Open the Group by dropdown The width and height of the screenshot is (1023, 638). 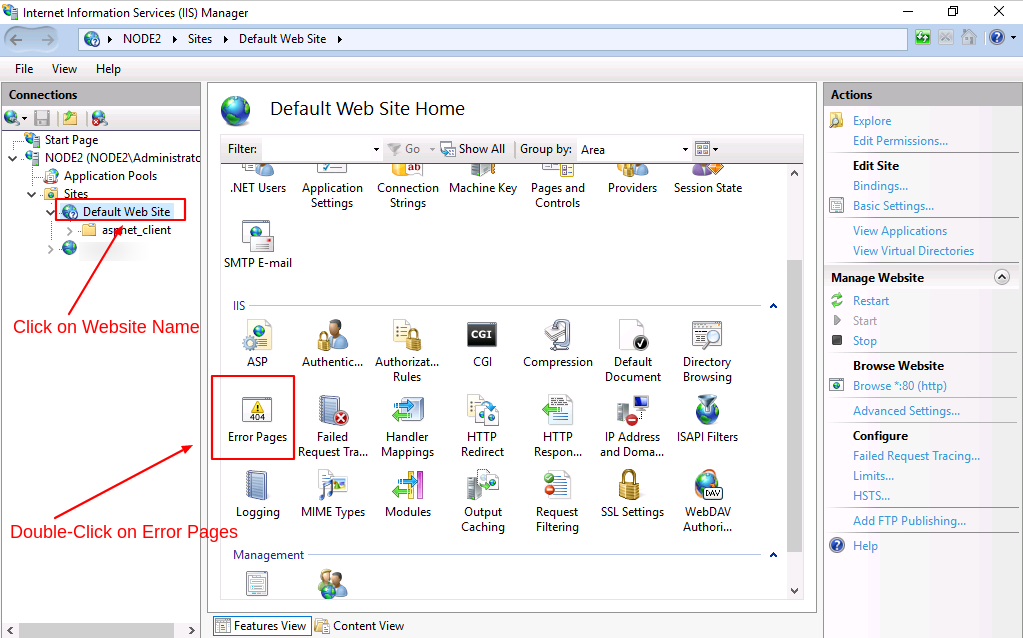(634, 149)
